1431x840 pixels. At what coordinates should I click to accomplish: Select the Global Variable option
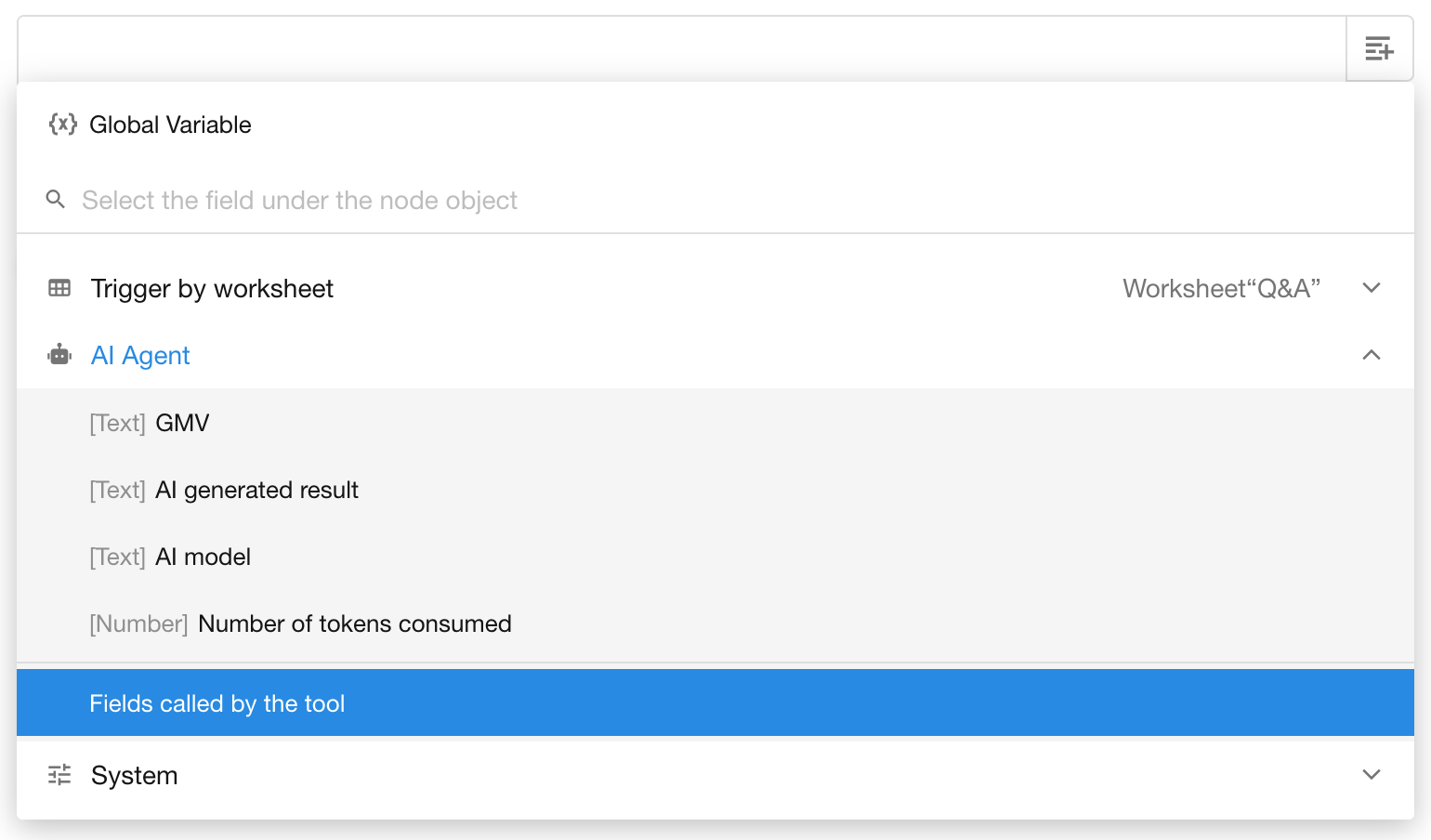coord(170,125)
